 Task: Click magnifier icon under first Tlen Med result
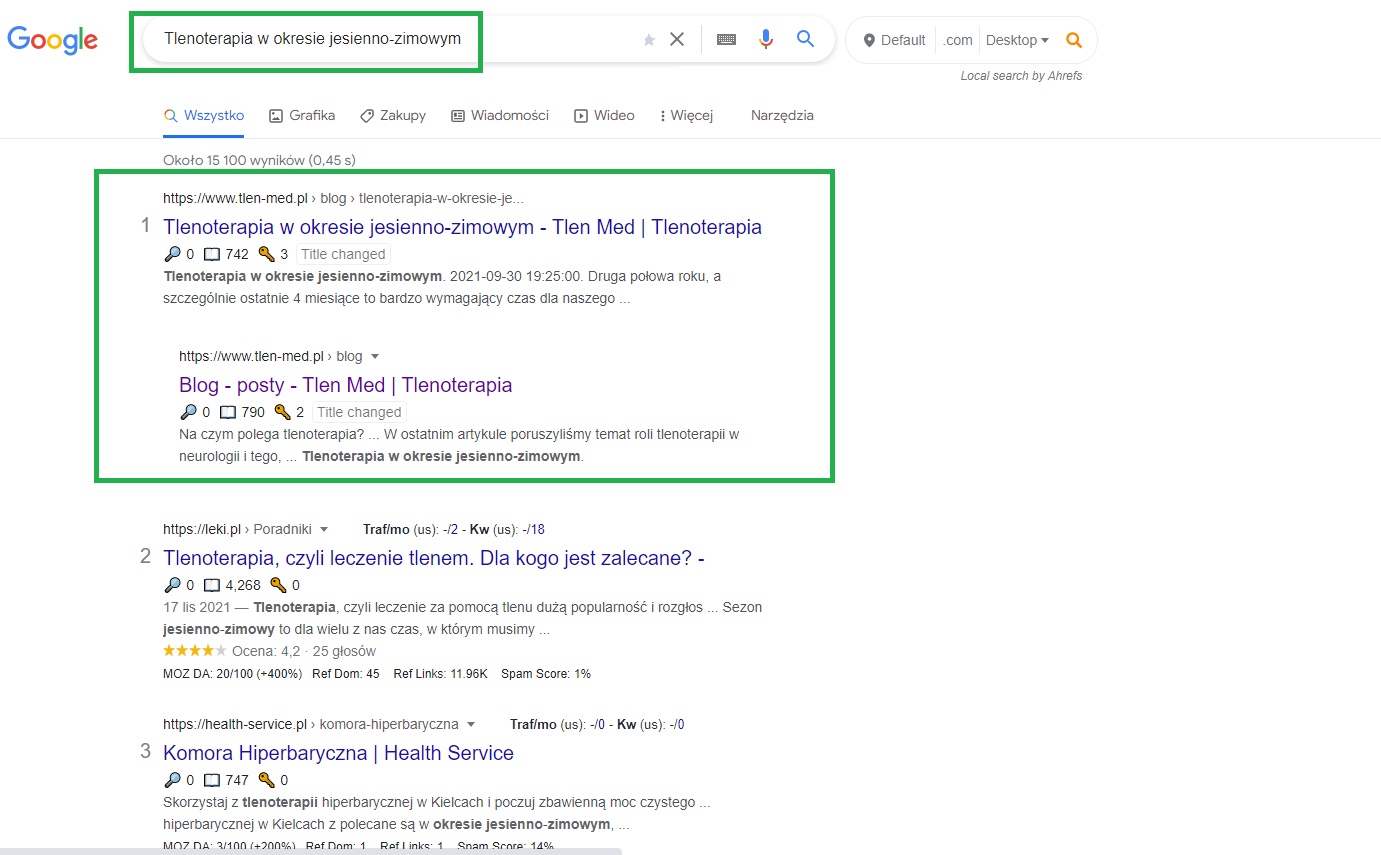[172, 254]
